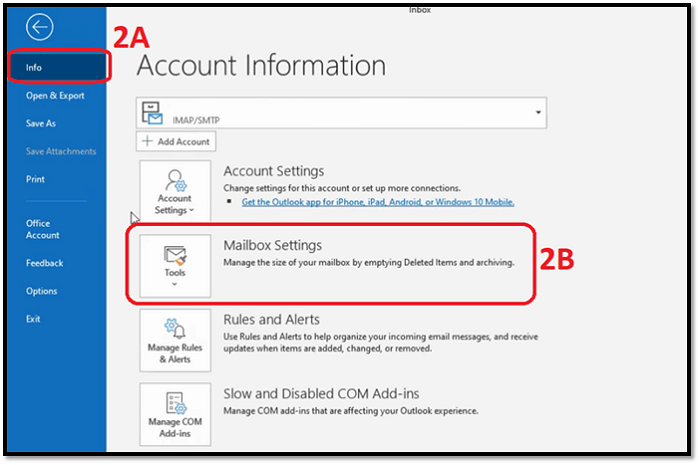Open Manage Rules & Alerts button
The image size is (700, 465).
175,340
